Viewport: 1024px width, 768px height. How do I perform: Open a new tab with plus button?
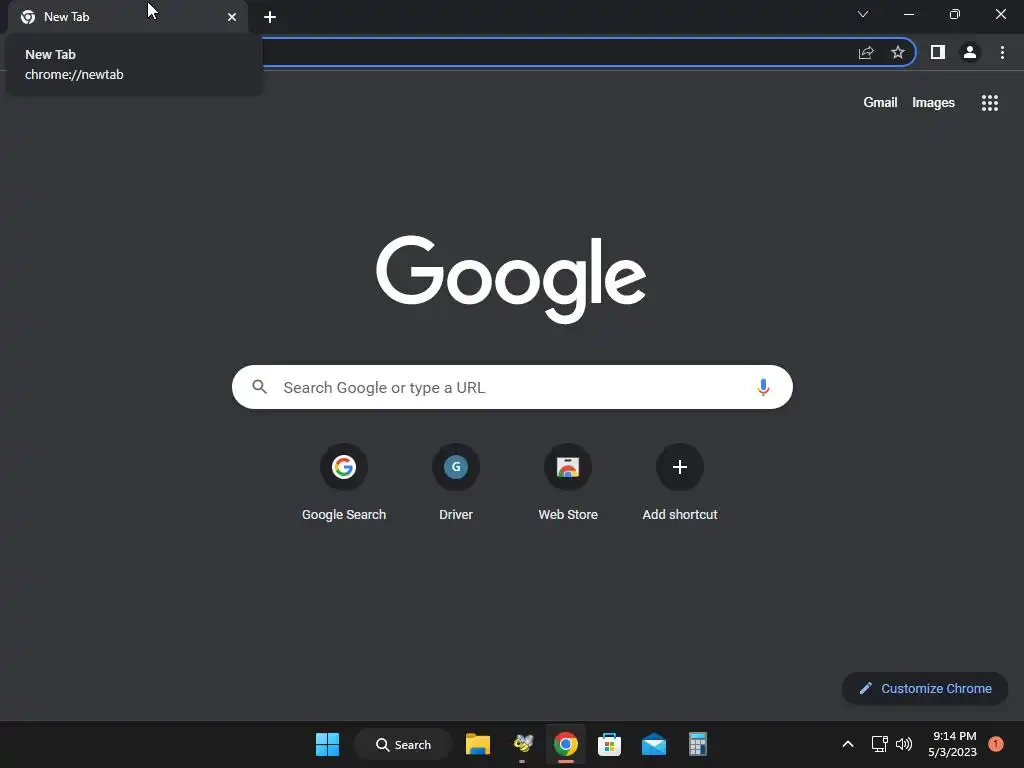270,17
